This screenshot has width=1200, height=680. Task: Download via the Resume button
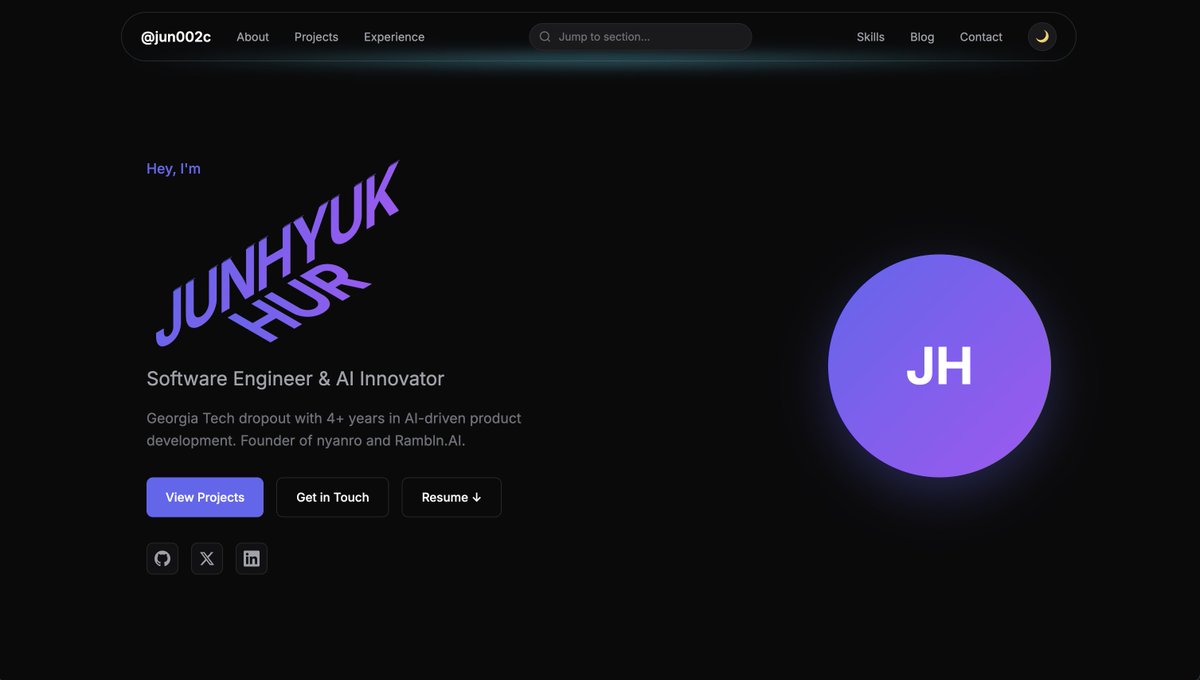[451, 497]
